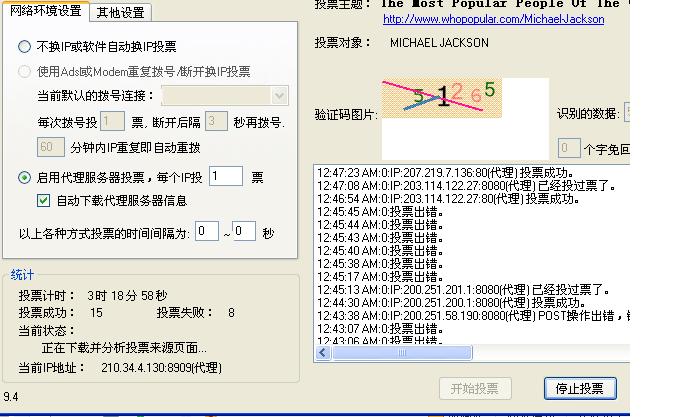Choose 启用代理服务器投票 radio option
The width and height of the screenshot is (683, 417).
(25, 177)
